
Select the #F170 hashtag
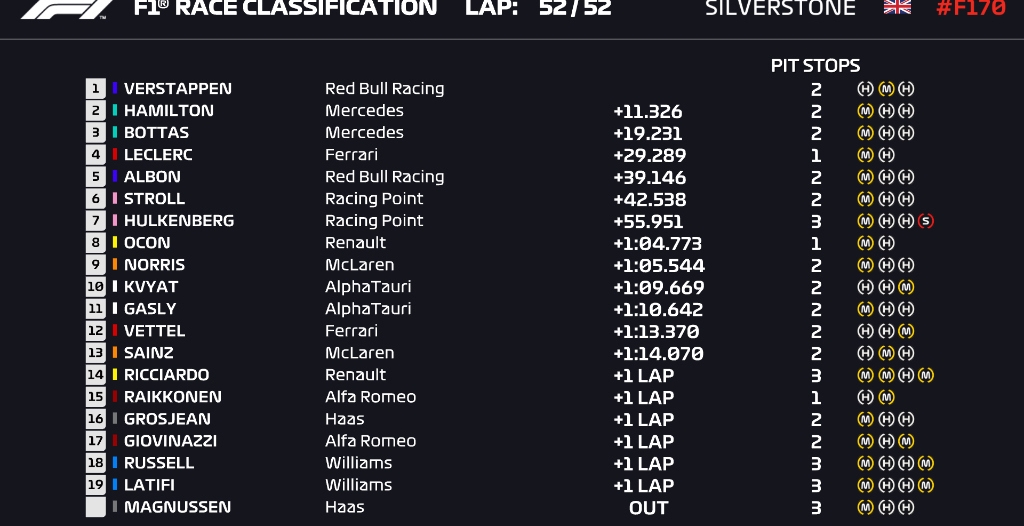971,8
